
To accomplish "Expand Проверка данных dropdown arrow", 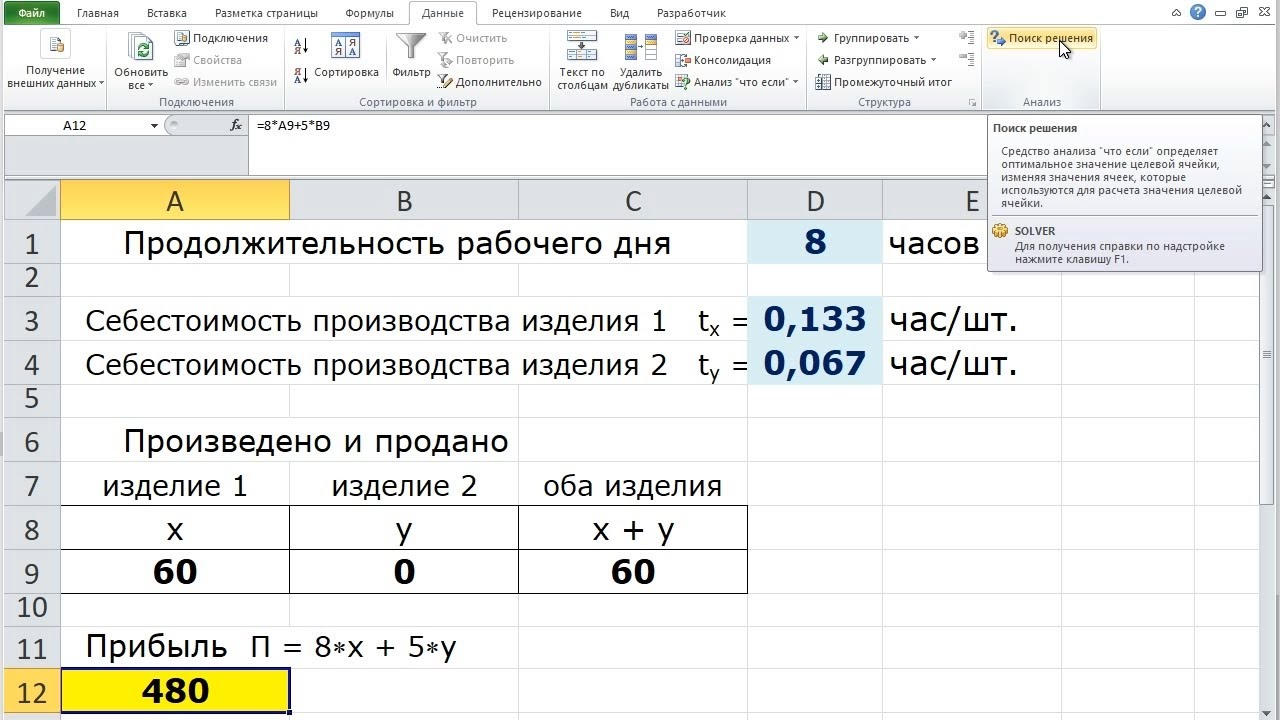I will (x=796, y=38).
